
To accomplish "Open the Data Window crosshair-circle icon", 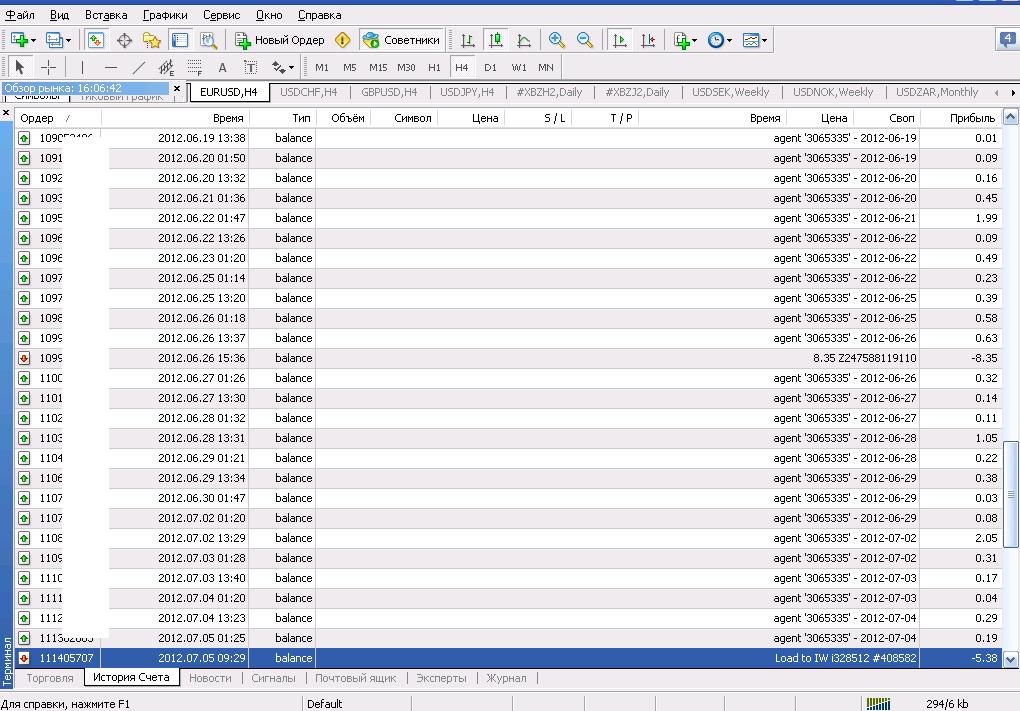I will 124,40.
